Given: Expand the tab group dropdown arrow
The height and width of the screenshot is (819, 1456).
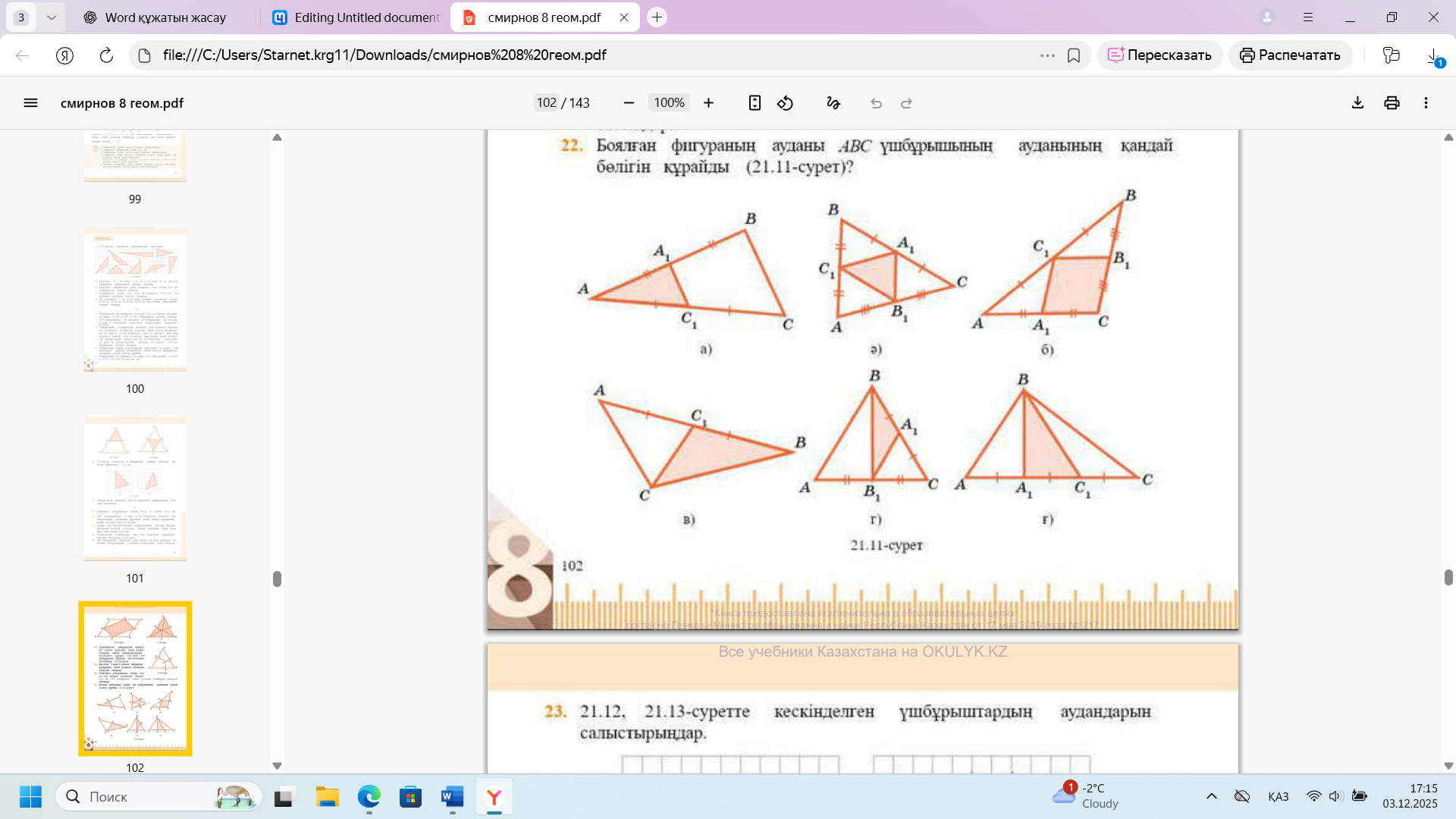Looking at the screenshot, I should [x=51, y=17].
